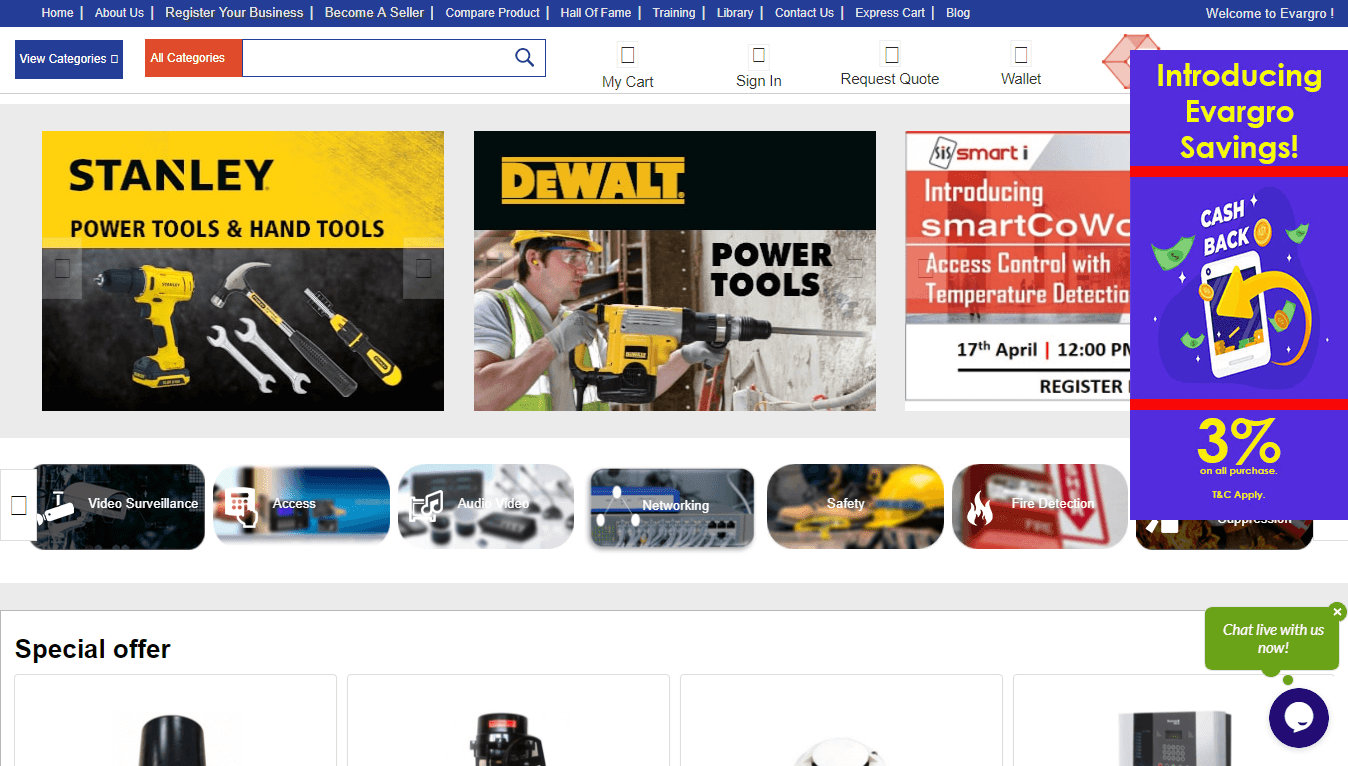This screenshot has width=1348, height=766.
Task: Click the Wallet label
Action: (x=1021, y=79)
